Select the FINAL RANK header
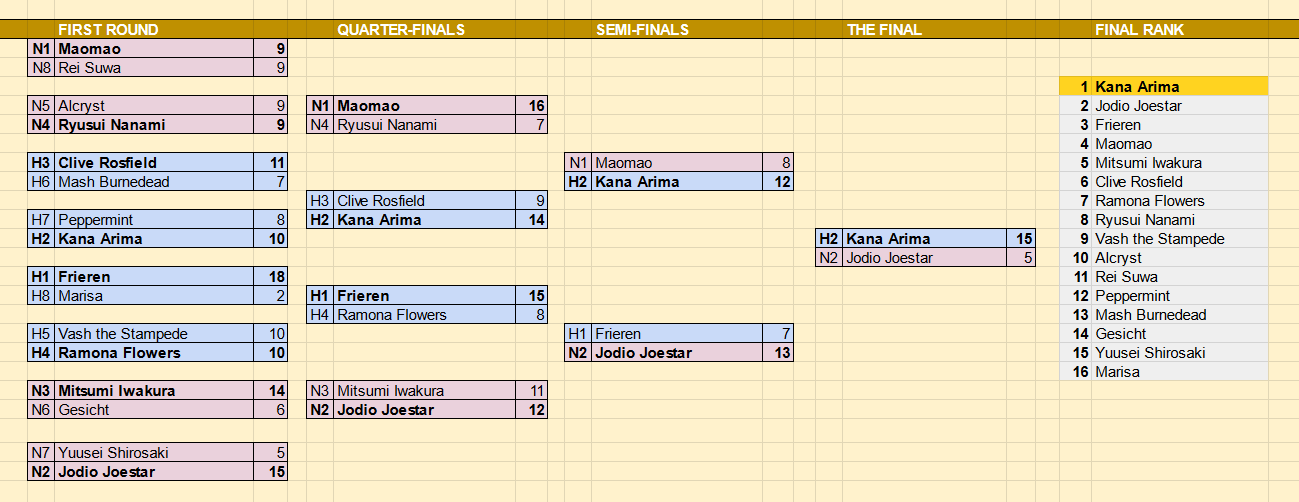1299x502 pixels. pos(1139,30)
